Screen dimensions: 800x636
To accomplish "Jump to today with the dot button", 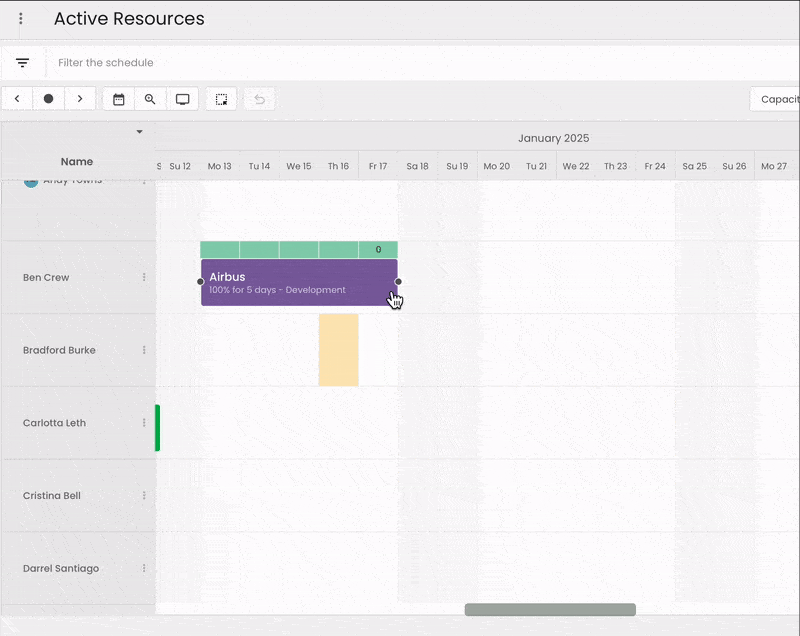I will pyautogui.click(x=48, y=98).
